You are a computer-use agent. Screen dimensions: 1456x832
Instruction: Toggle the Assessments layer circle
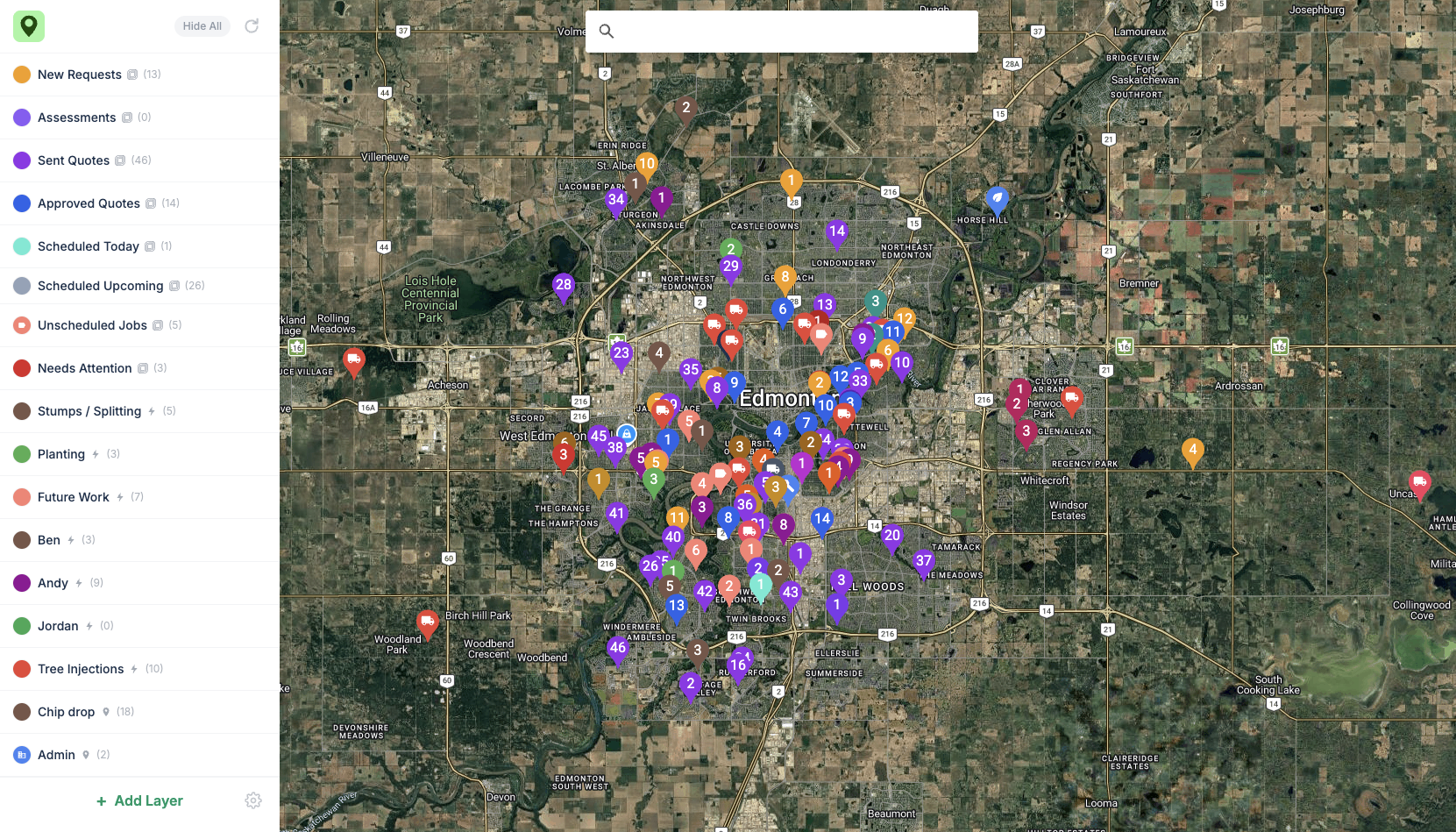(x=22, y=117)
